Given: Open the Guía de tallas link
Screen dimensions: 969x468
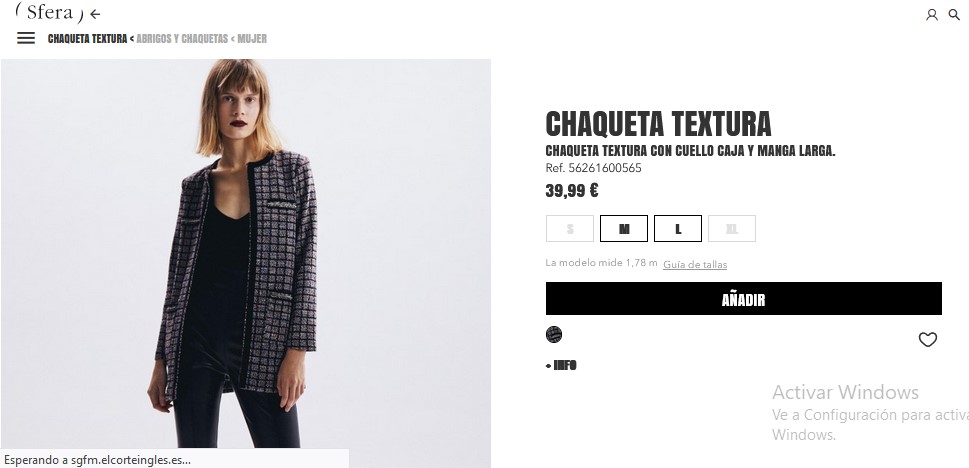Looking at the screenshot, I should [x=695, y=265].
